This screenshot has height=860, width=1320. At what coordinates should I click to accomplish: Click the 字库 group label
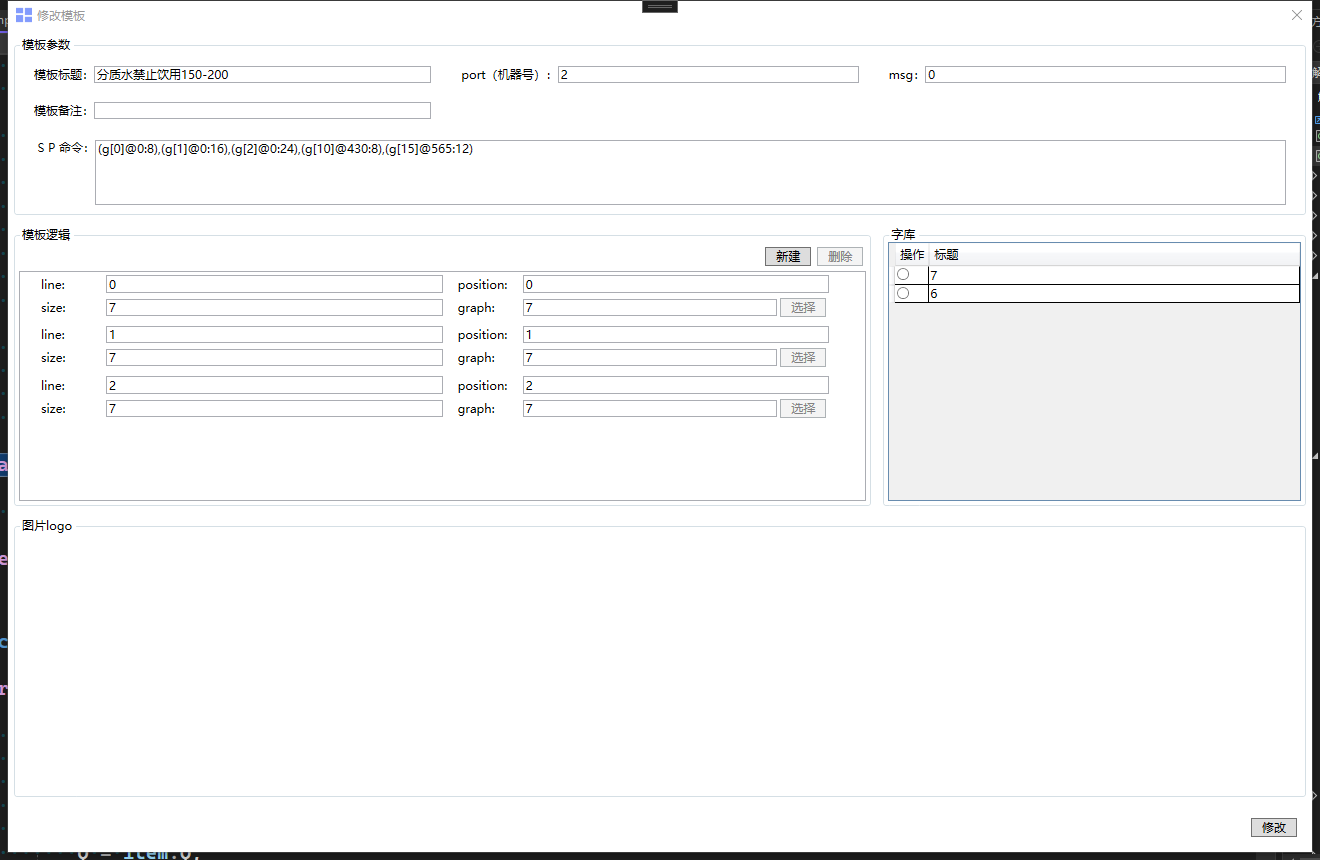[903, 235]
